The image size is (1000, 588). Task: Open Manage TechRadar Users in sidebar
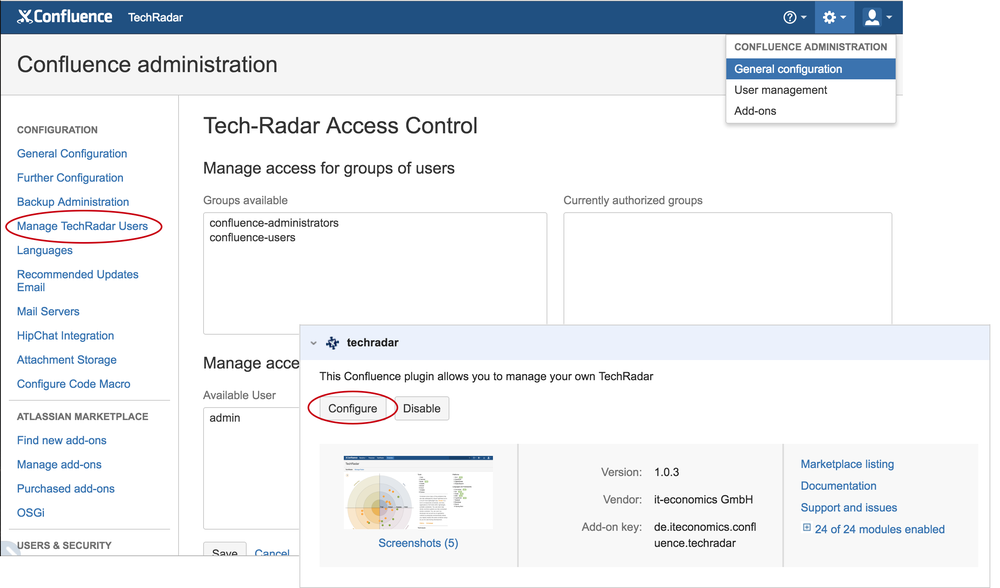(x=82, y=226)
